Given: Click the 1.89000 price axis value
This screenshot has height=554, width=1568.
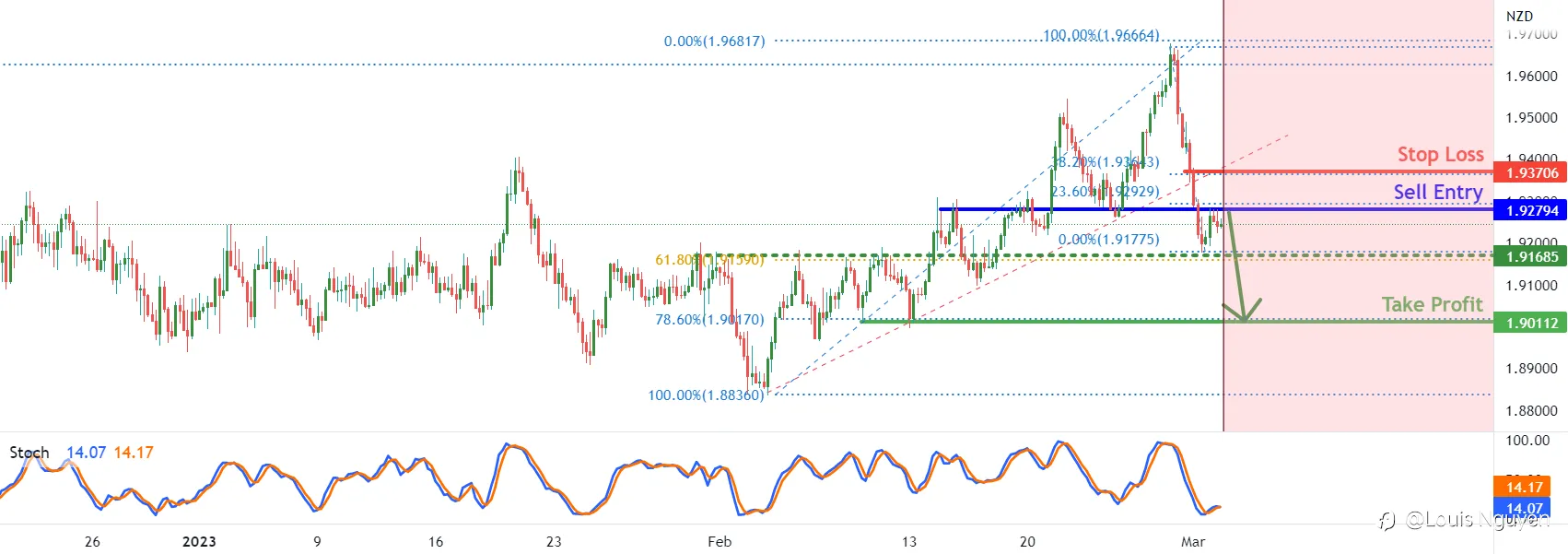Looking at the screenshot, I should tap(1531, 369).
